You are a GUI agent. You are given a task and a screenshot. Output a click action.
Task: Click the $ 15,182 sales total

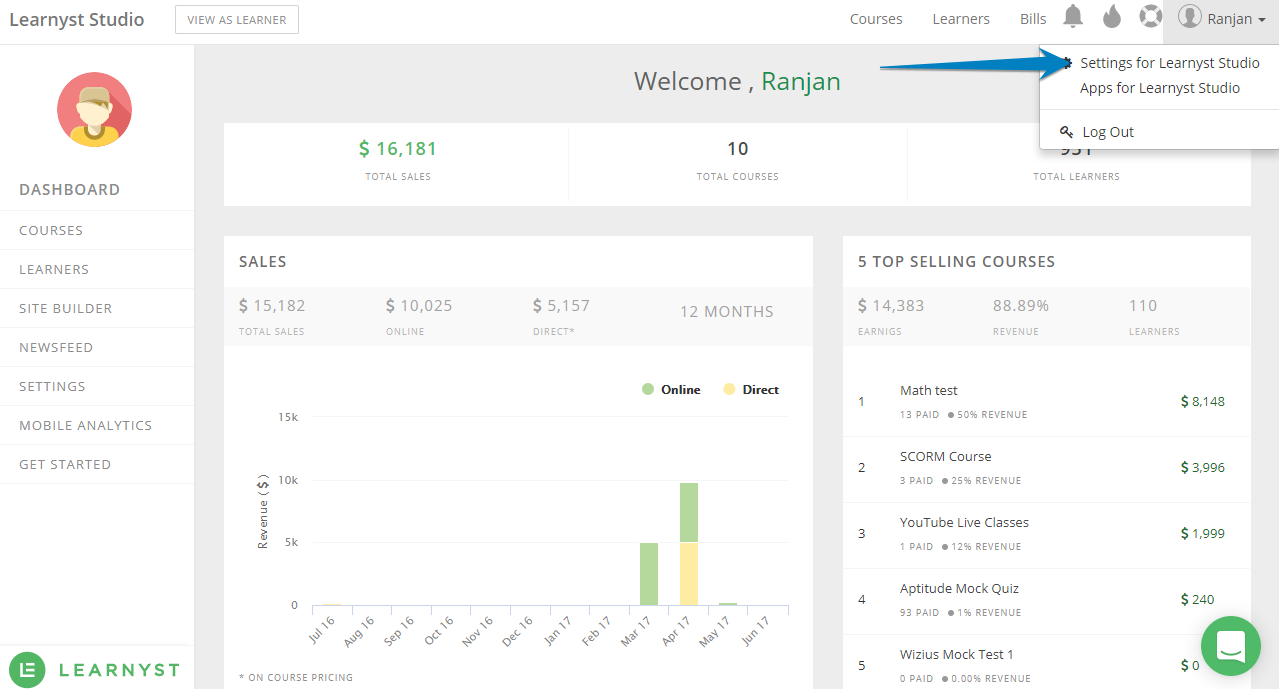tap(272, 306)
